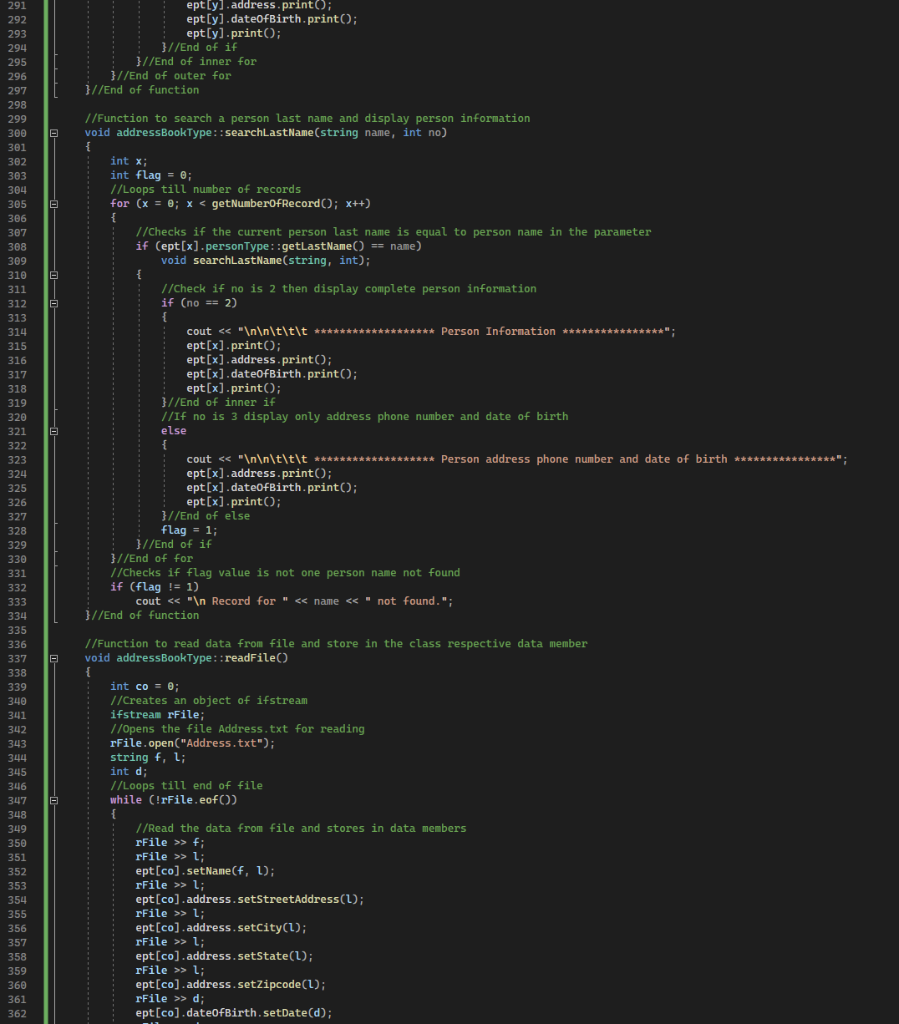Click '}//End of inner for' comment on line 295
899x1024 pixels.
click(x=196, y=61)
